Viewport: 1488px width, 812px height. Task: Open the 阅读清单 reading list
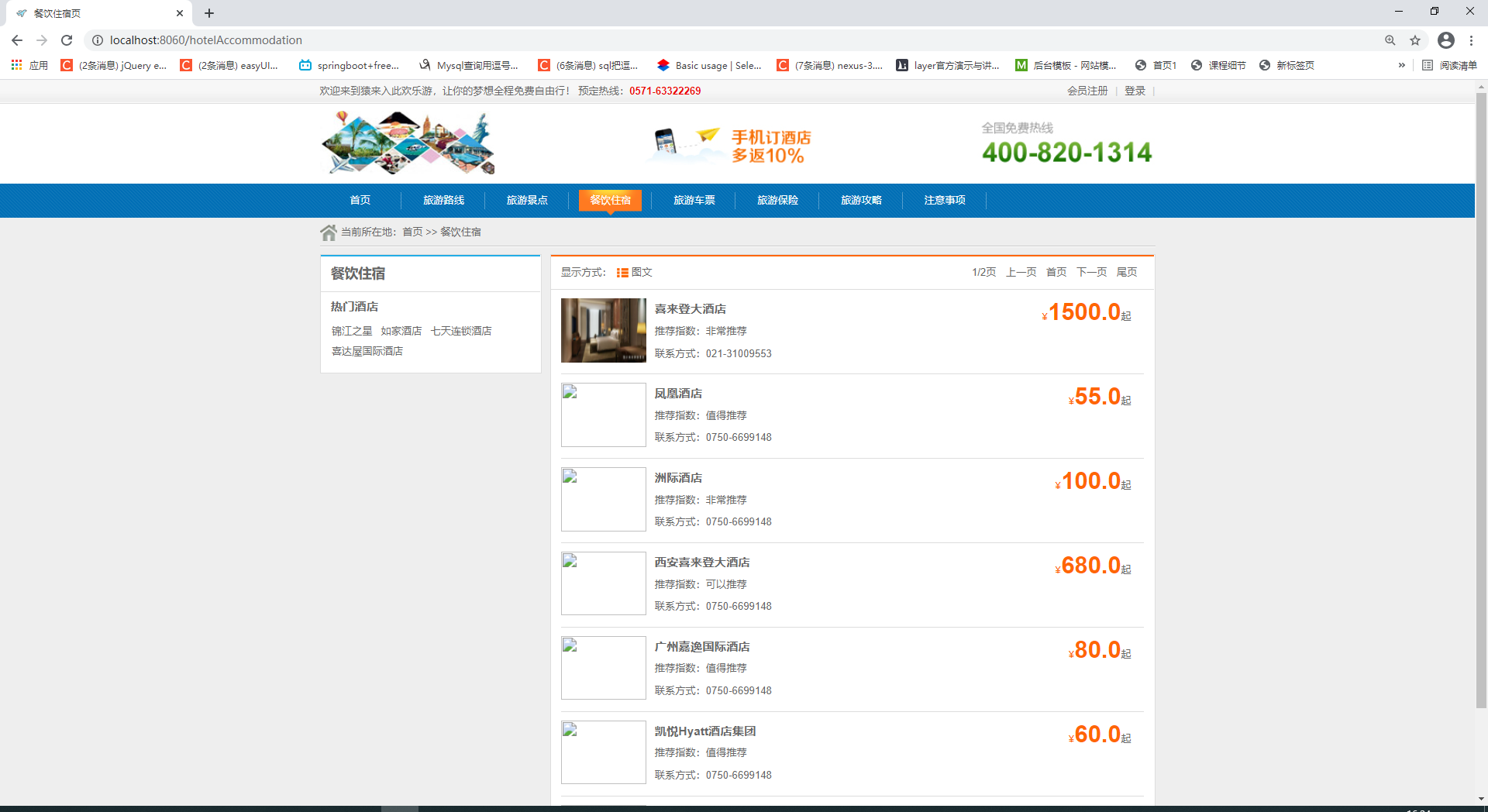click(x=1450, y=65)
